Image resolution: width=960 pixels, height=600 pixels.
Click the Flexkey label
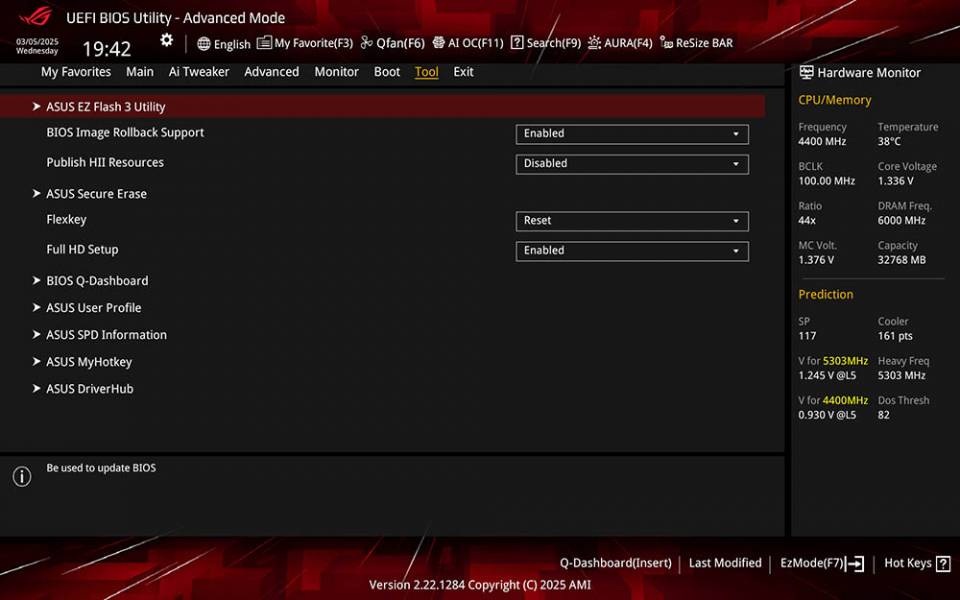click(66, 219)
